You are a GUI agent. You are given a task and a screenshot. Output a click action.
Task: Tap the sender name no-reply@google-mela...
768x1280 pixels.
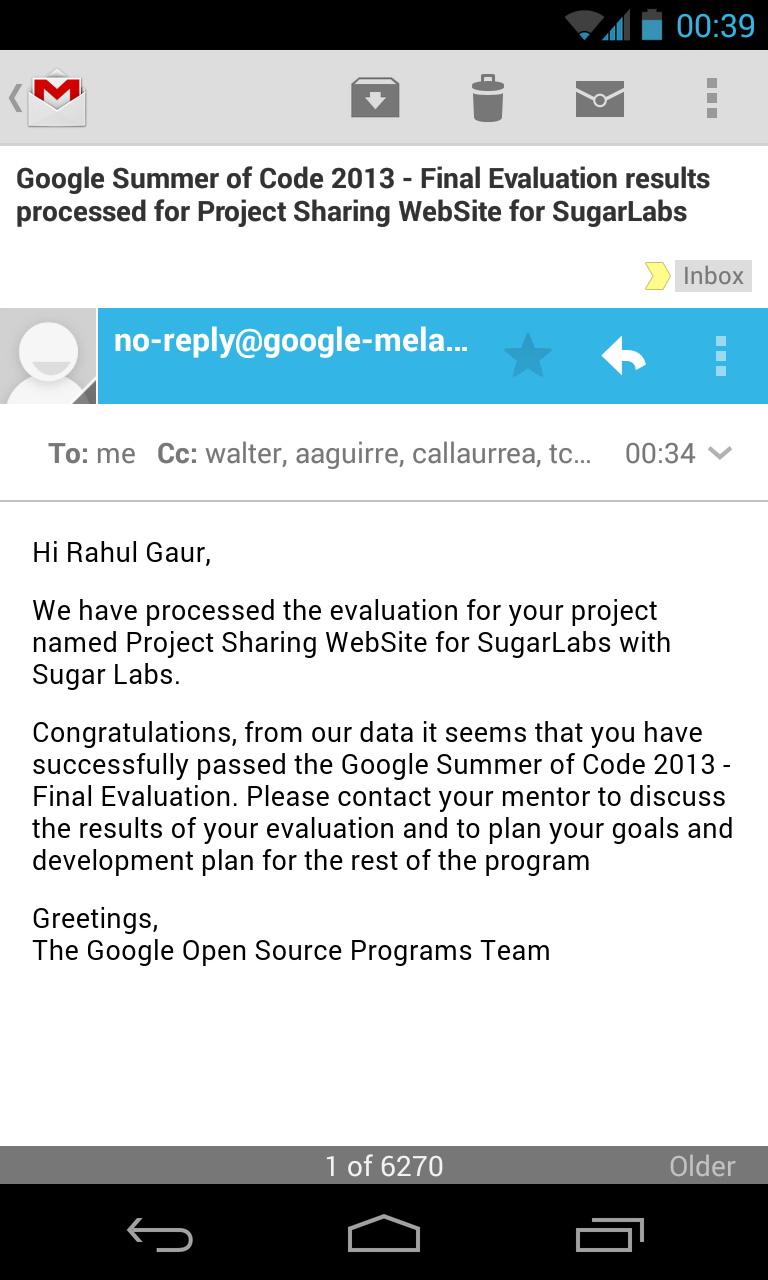pos(290,340)
